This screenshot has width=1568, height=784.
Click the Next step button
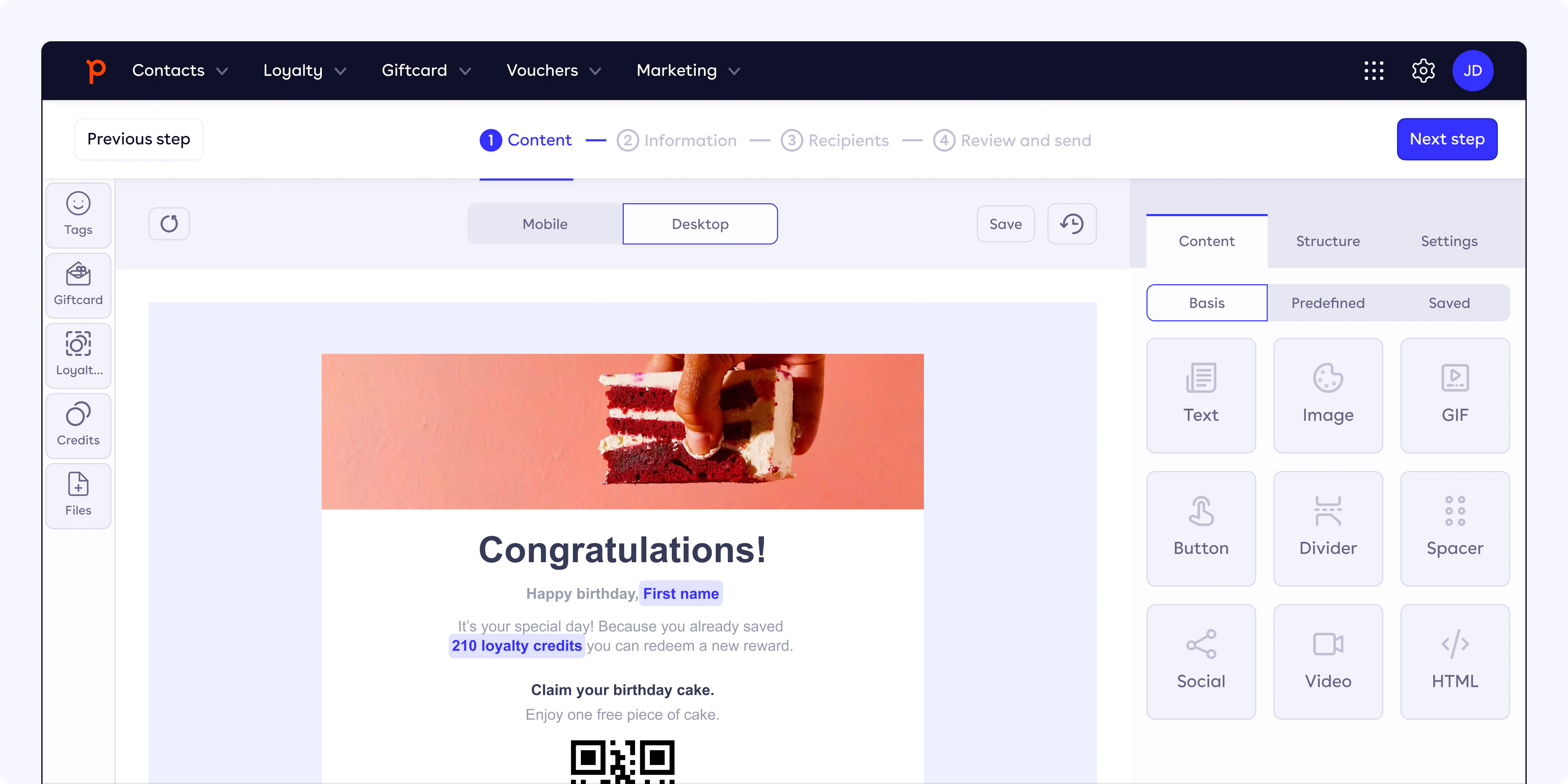point(1446,139)
